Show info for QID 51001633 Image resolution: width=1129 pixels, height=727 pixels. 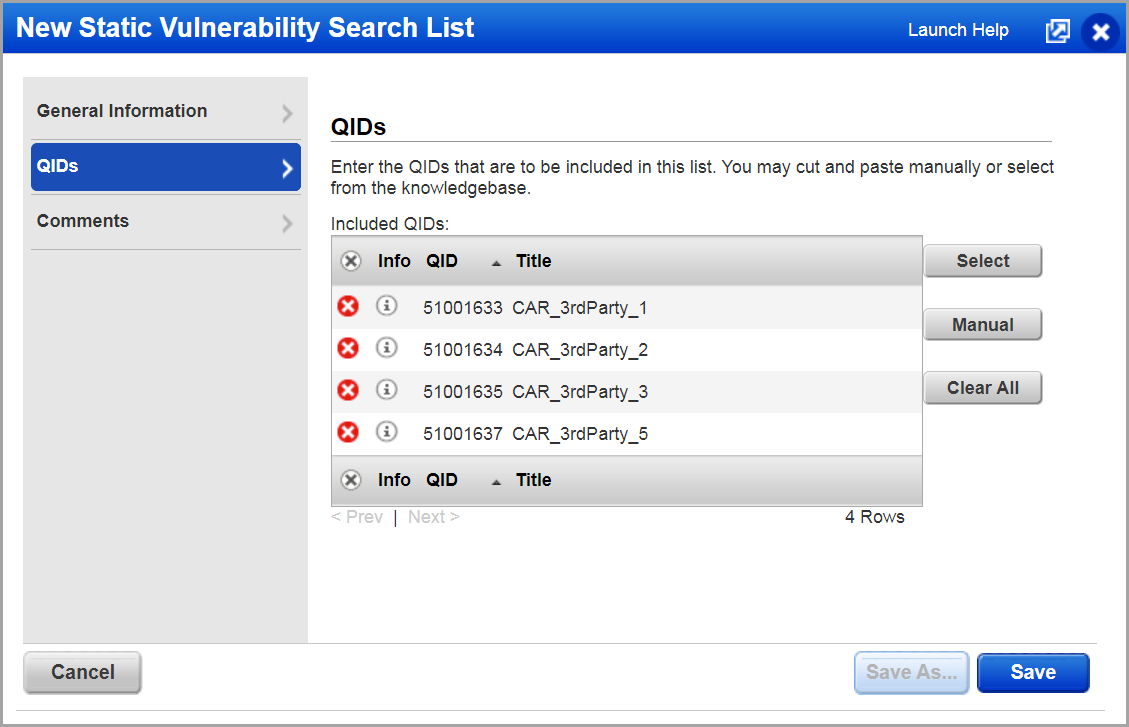point(387,306)
